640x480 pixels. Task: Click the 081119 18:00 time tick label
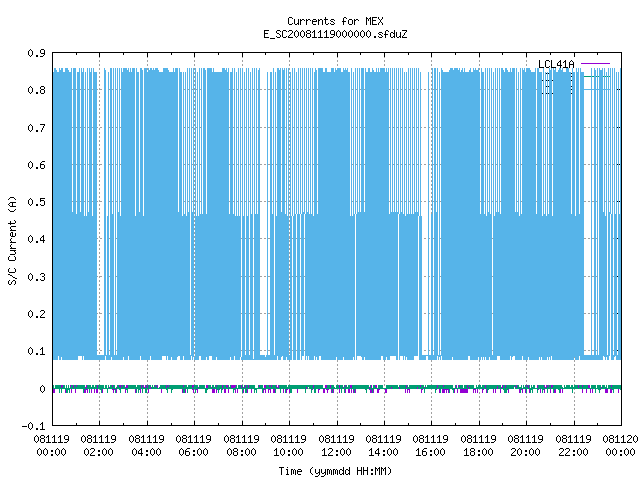point(478,446)
